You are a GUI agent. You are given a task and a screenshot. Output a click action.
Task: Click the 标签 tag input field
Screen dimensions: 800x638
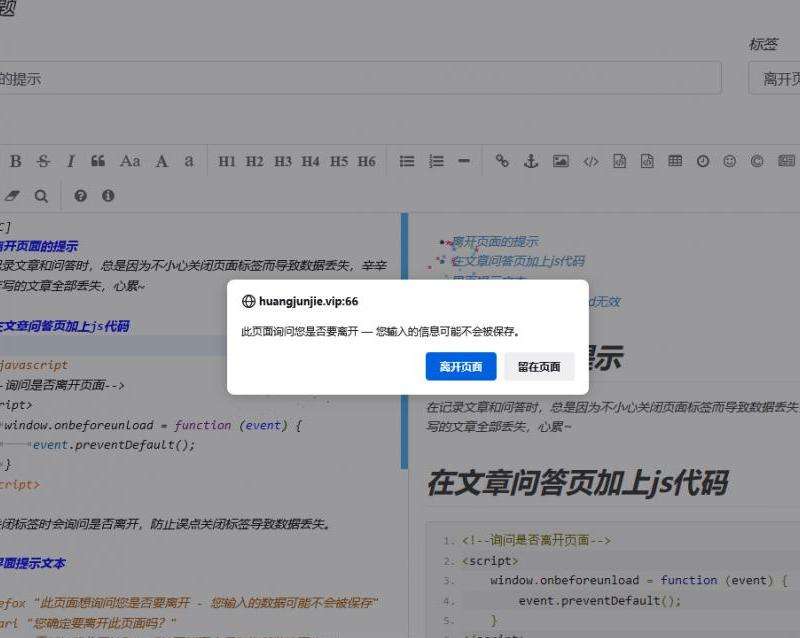pos(775,78)
